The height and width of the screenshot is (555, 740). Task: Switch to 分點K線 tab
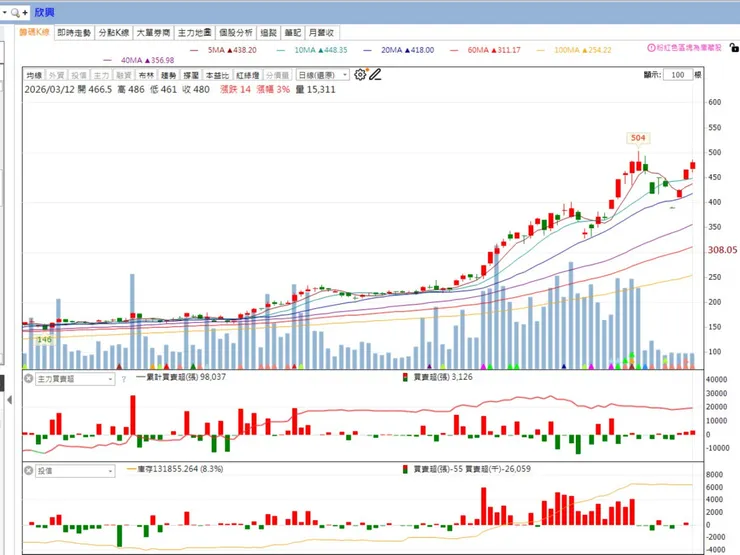tap(114, 33)
